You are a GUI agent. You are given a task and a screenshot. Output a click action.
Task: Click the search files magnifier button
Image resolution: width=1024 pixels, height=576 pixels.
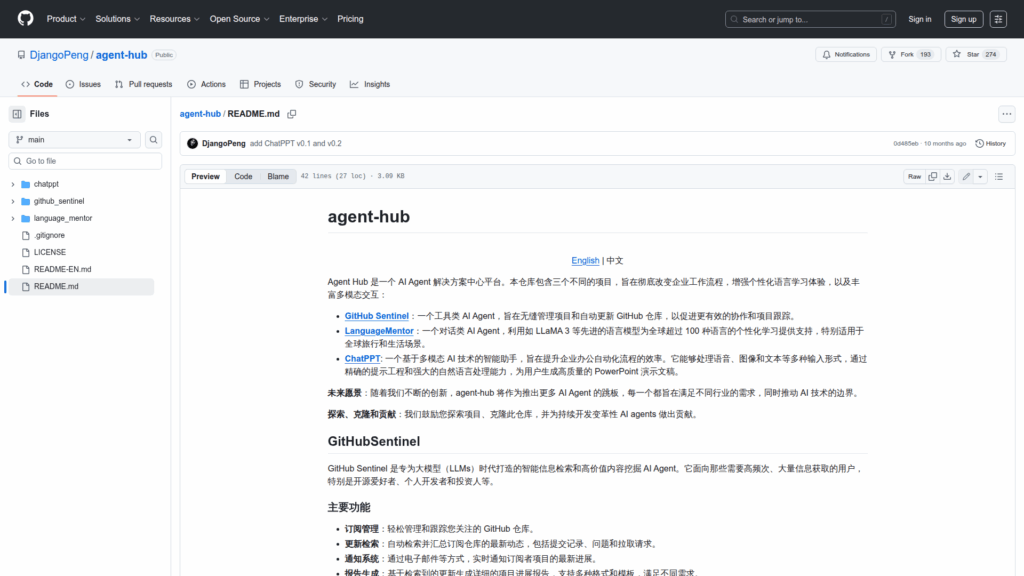[x=154, y=140]
